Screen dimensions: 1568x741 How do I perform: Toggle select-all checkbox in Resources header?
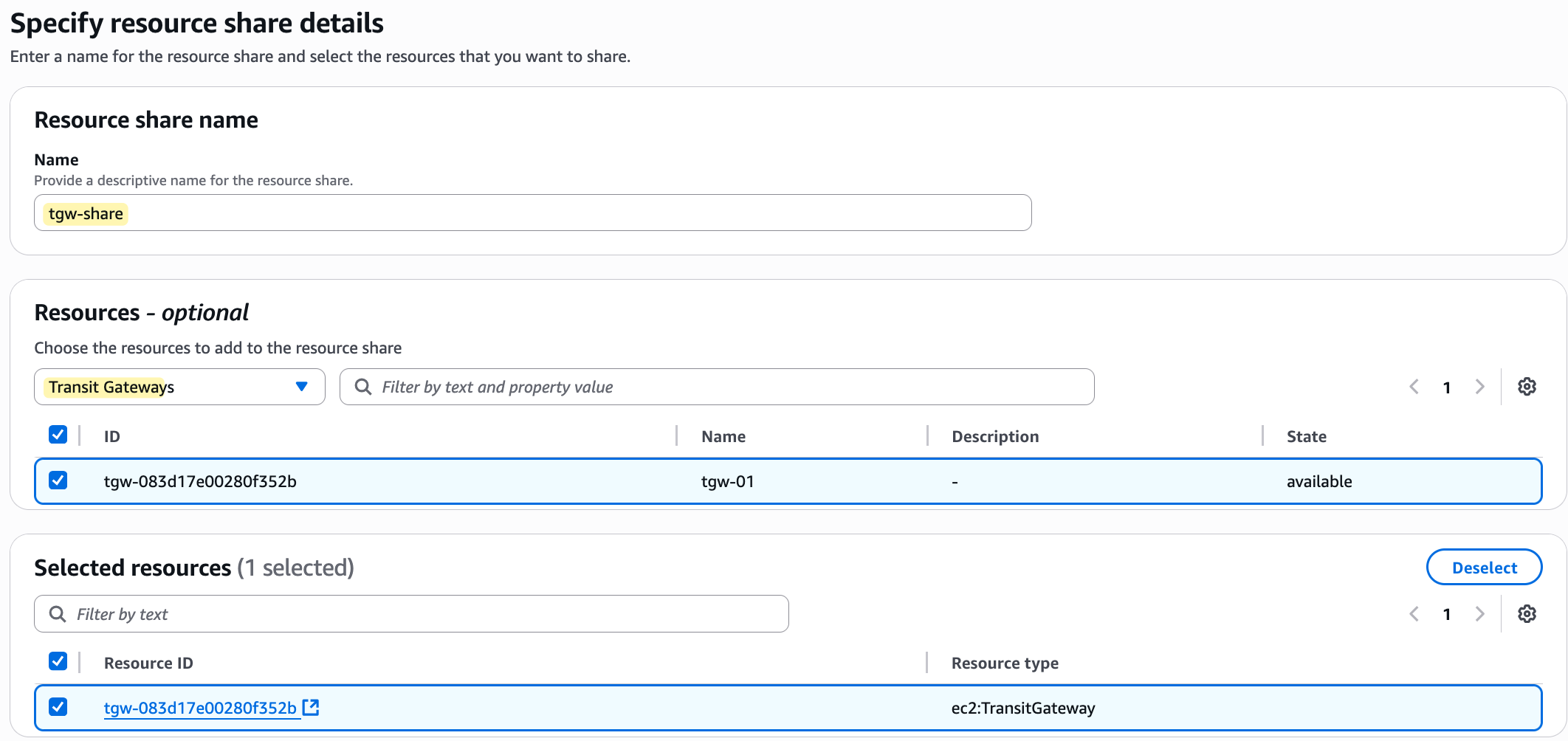tap(58, 435)
